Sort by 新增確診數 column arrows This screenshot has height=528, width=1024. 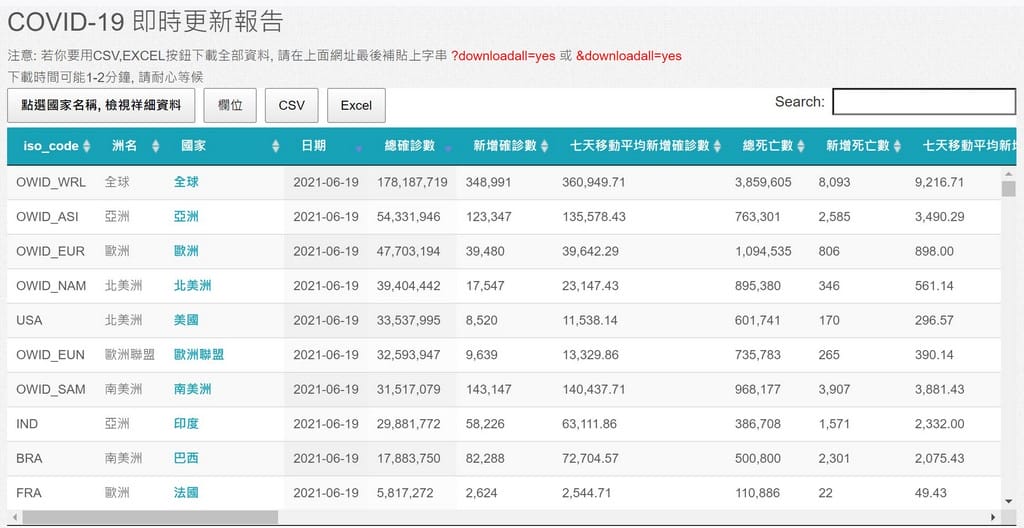click(x=545, y=146)
